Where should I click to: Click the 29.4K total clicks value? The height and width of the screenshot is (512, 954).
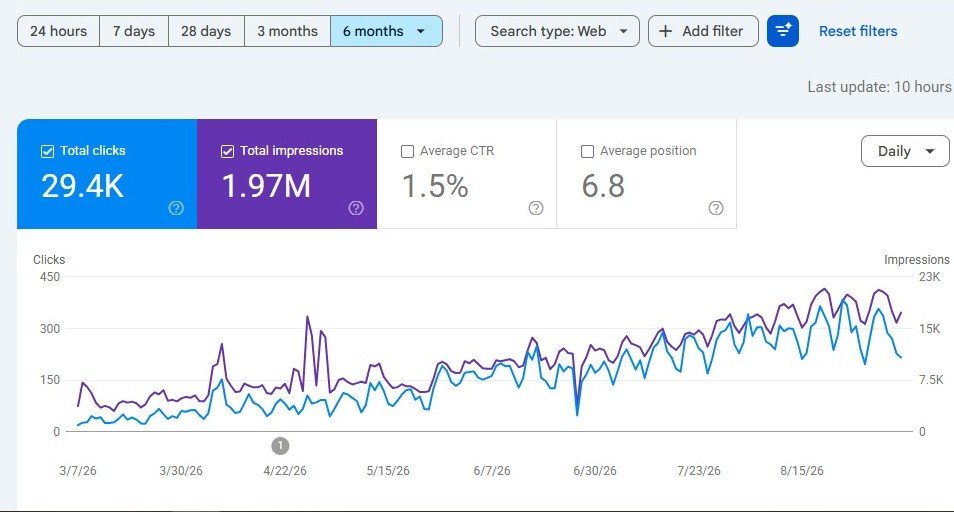(83, 186)
